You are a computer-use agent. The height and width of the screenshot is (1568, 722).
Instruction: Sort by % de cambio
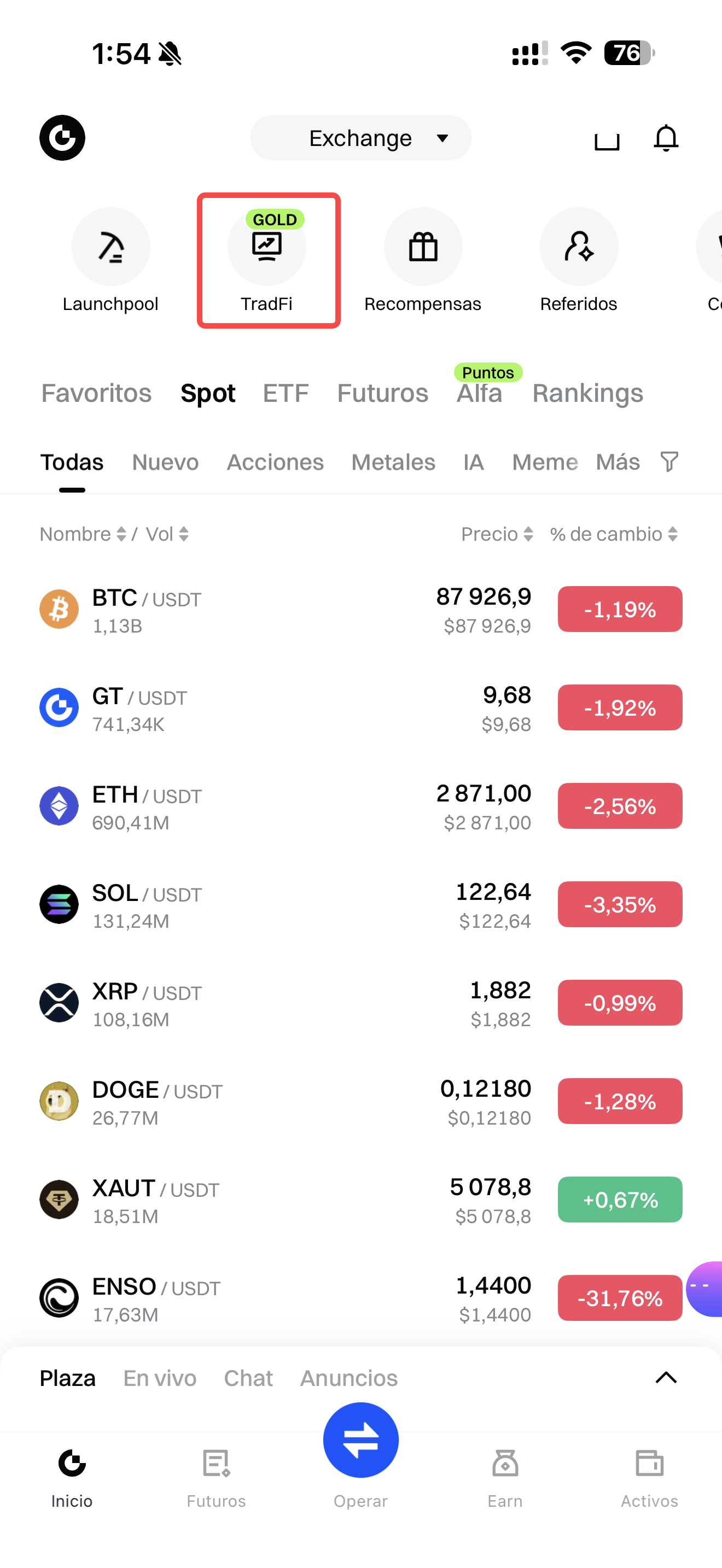(x=614, y=534)
